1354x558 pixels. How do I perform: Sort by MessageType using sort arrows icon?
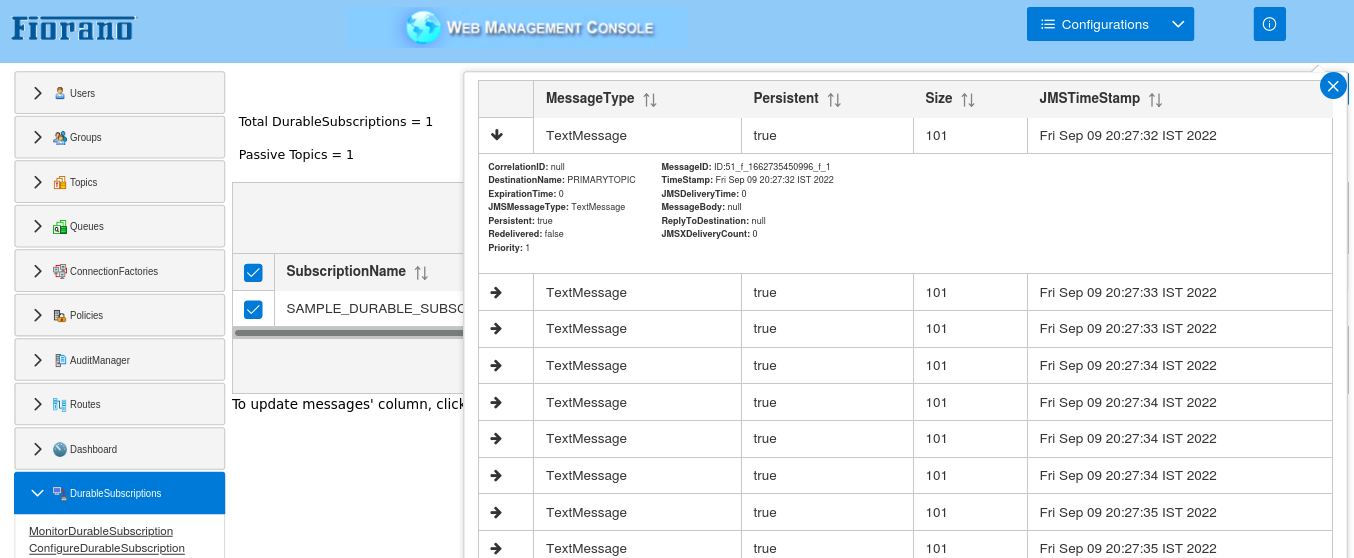[650, 100]
